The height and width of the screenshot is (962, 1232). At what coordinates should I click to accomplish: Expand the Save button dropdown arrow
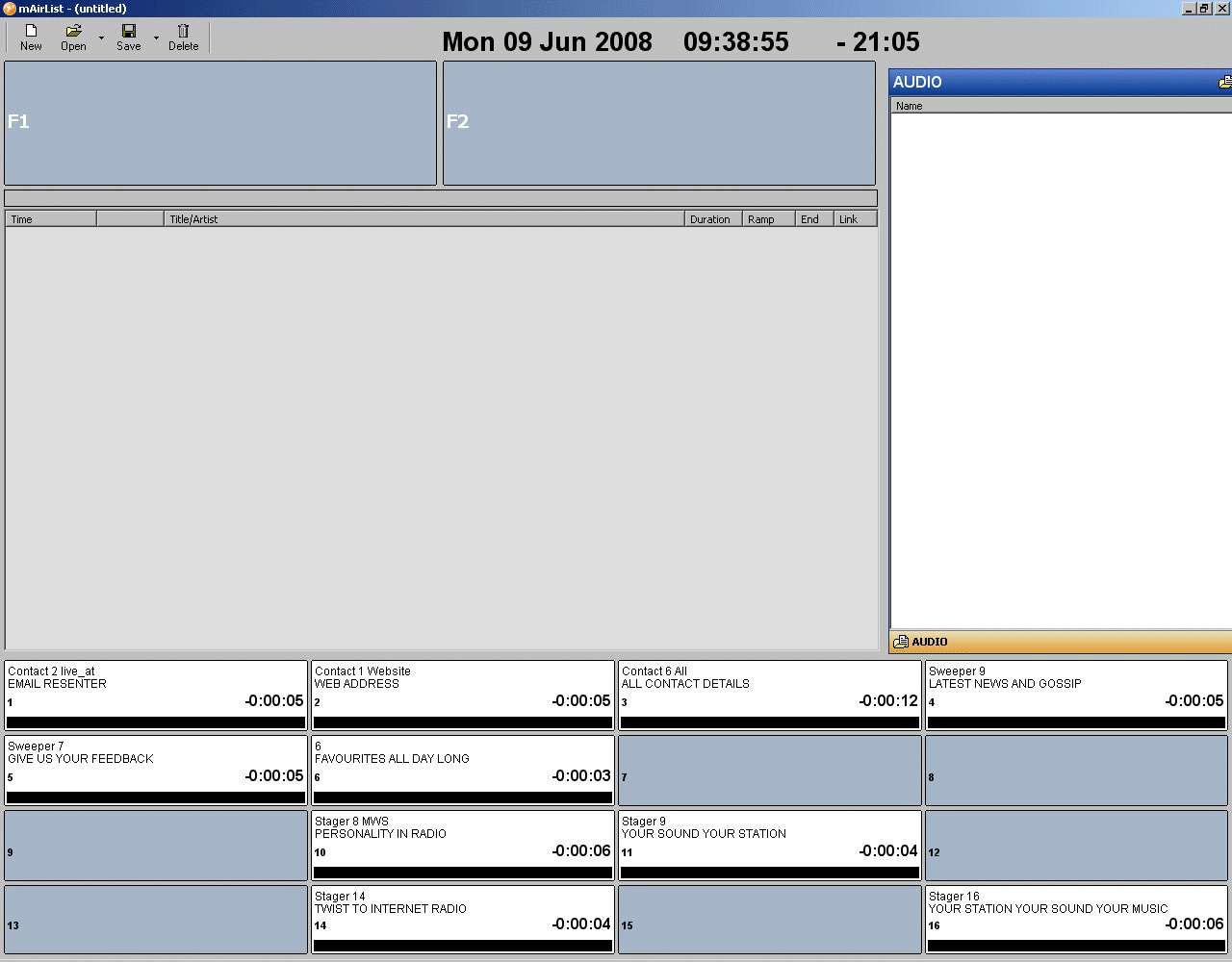click(156, 38)
